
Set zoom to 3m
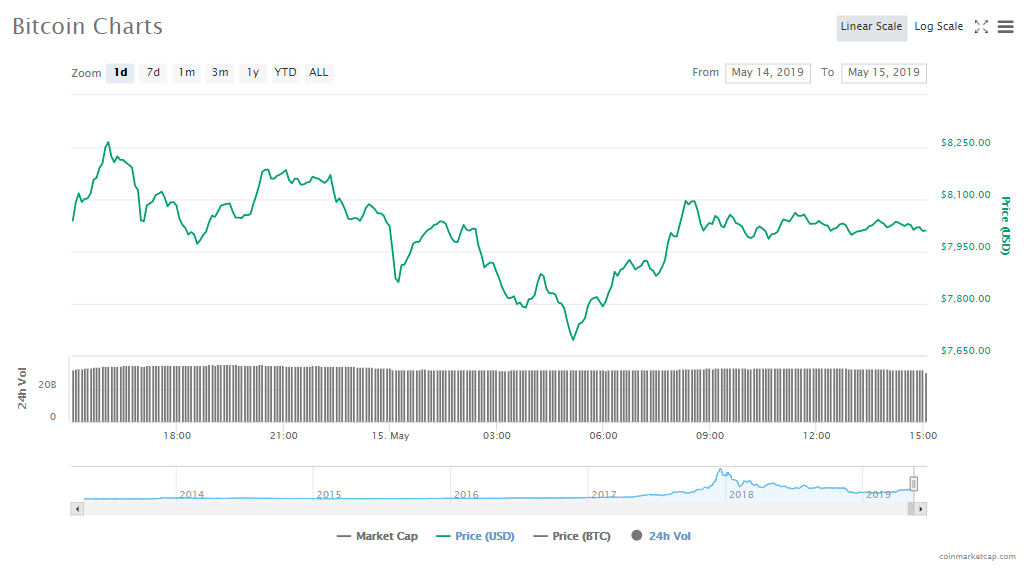219,73
